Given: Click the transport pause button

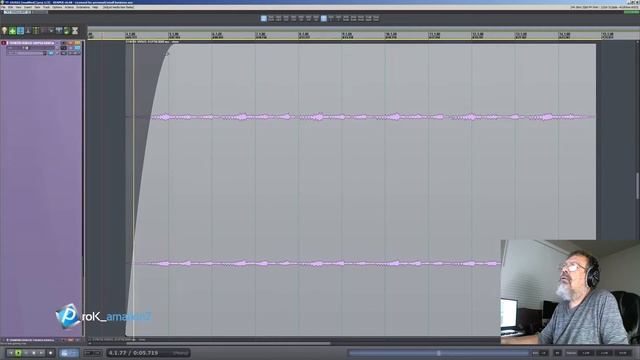Looking at the screenshot, I should pos(26,353).
